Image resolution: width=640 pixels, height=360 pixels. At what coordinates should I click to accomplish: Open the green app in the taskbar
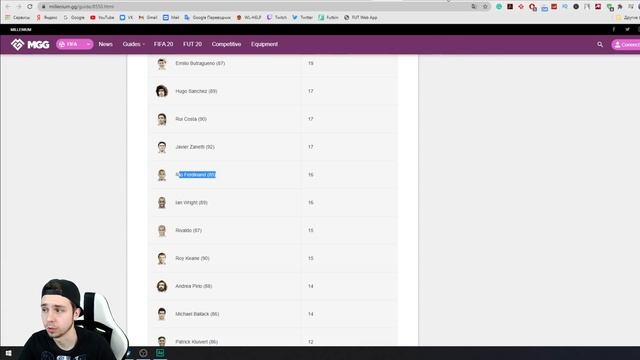pyautogui.click(x=160, y=353)
